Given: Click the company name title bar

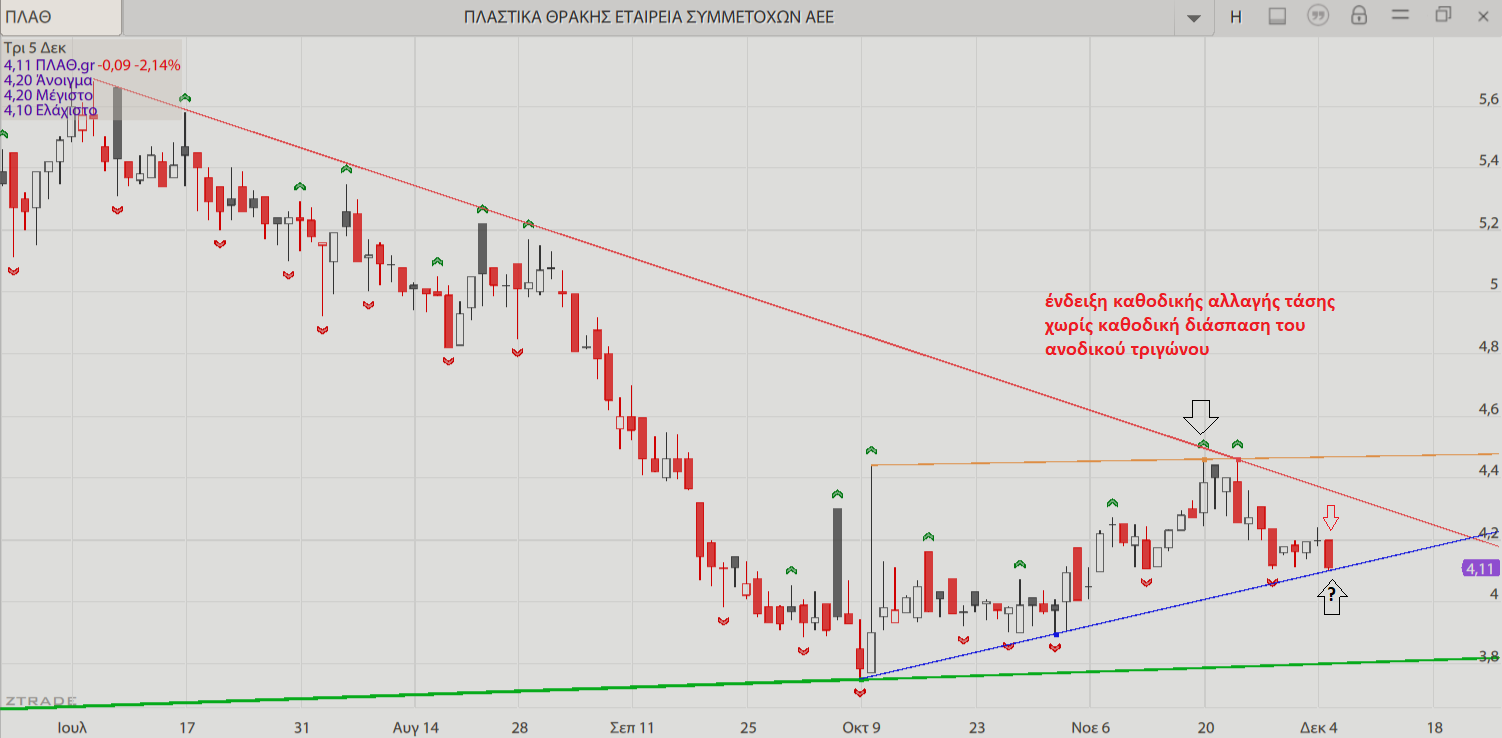Looking at the screenshot, I should [x=648, y=17].
